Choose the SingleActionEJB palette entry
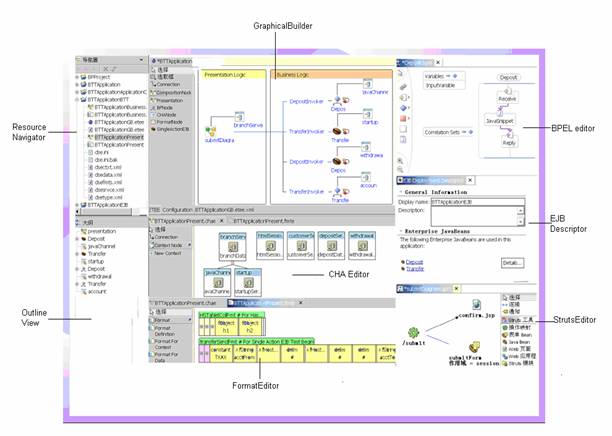Image resolution: width=612 pixels, height=436 pixels. point(170,129)
